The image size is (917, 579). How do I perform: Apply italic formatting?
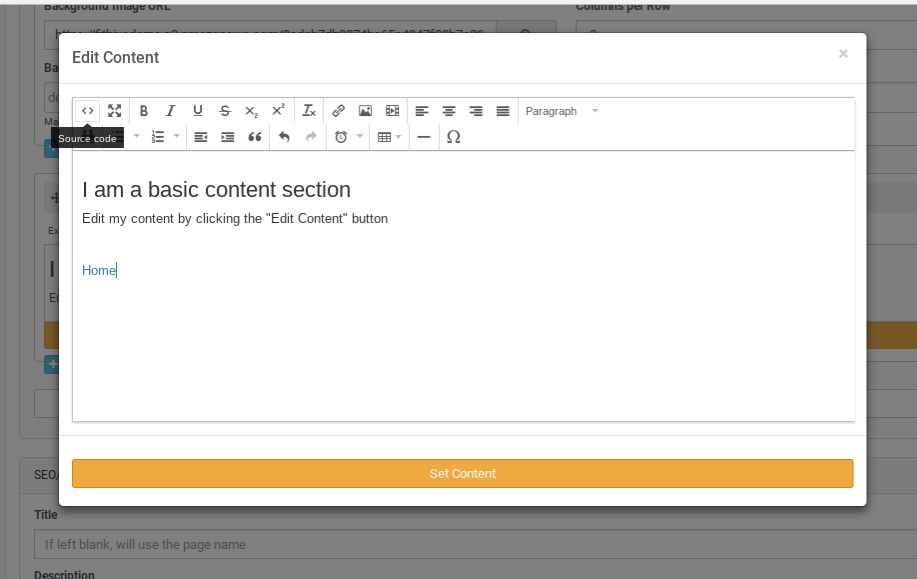[x=171, y=111]
